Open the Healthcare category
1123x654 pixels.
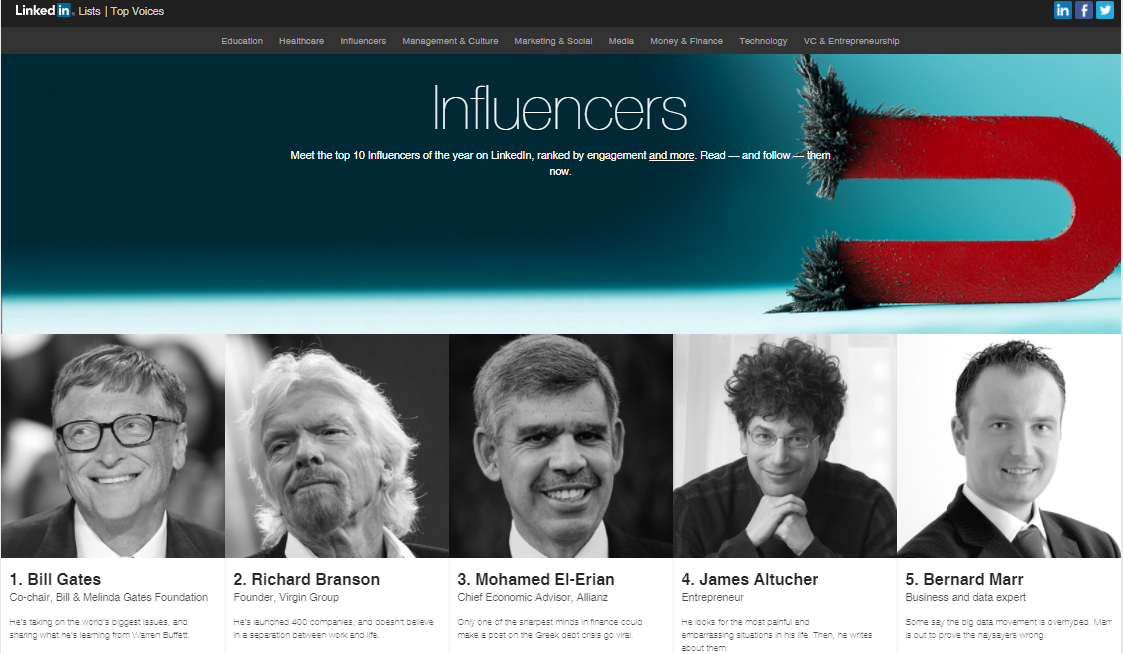pyautogui.click(x=302, y=41)
